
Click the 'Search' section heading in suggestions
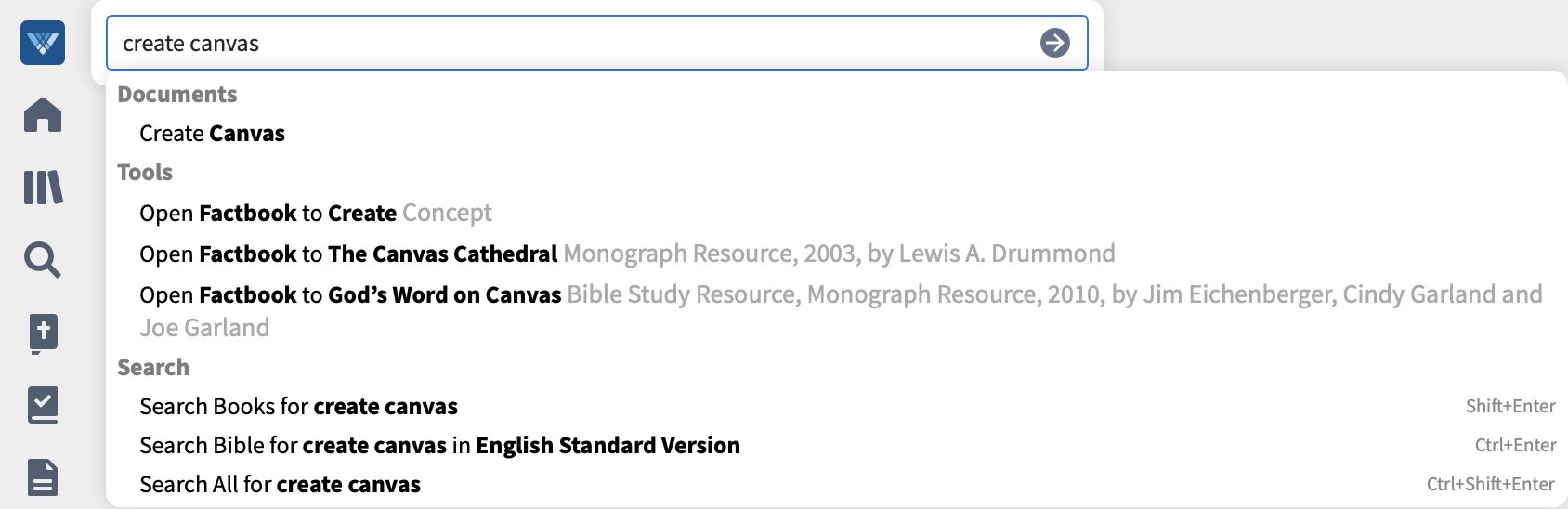153,368
